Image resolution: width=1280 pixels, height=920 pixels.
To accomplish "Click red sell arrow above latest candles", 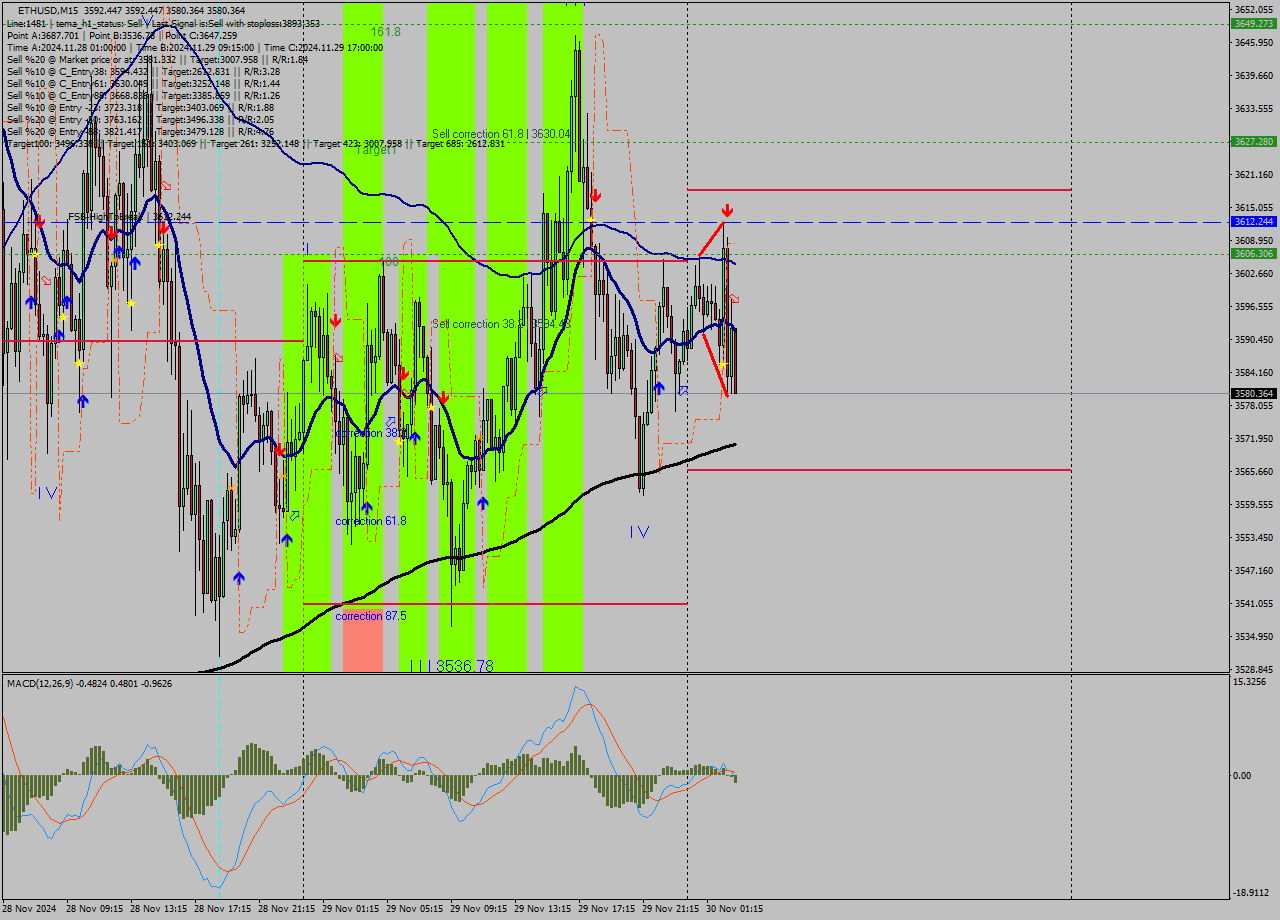I will coord(728,211).
